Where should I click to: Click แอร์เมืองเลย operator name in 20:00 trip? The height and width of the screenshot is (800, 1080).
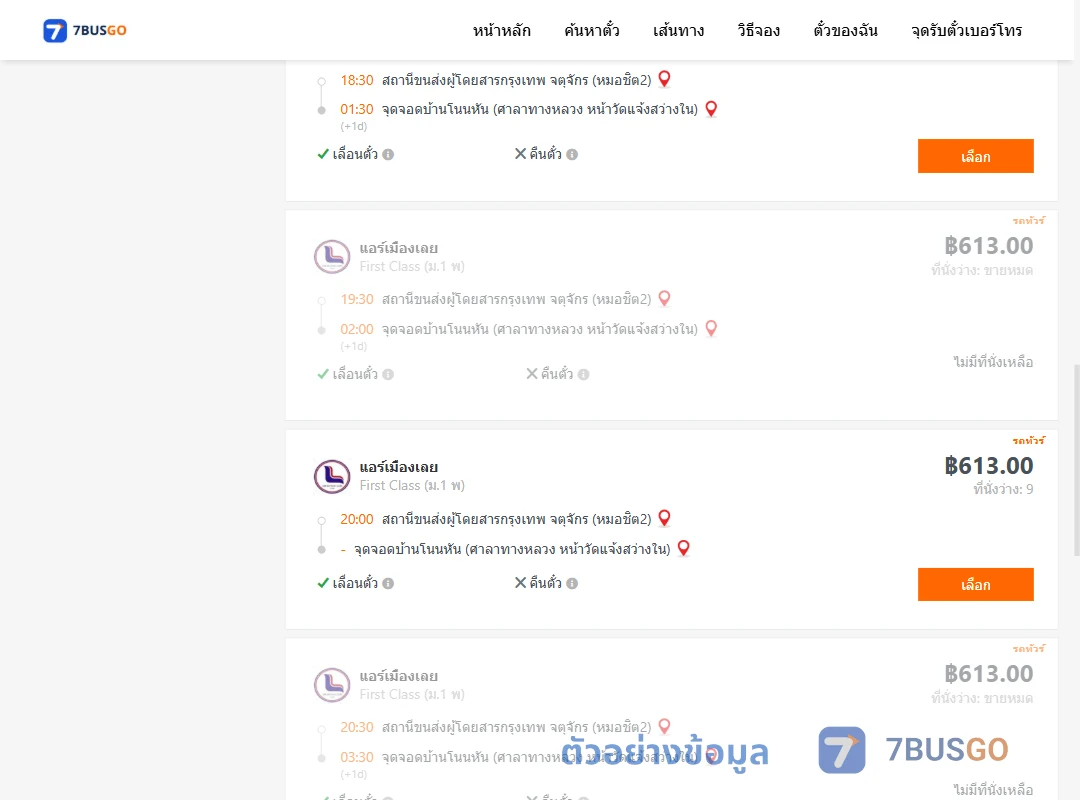399,467
